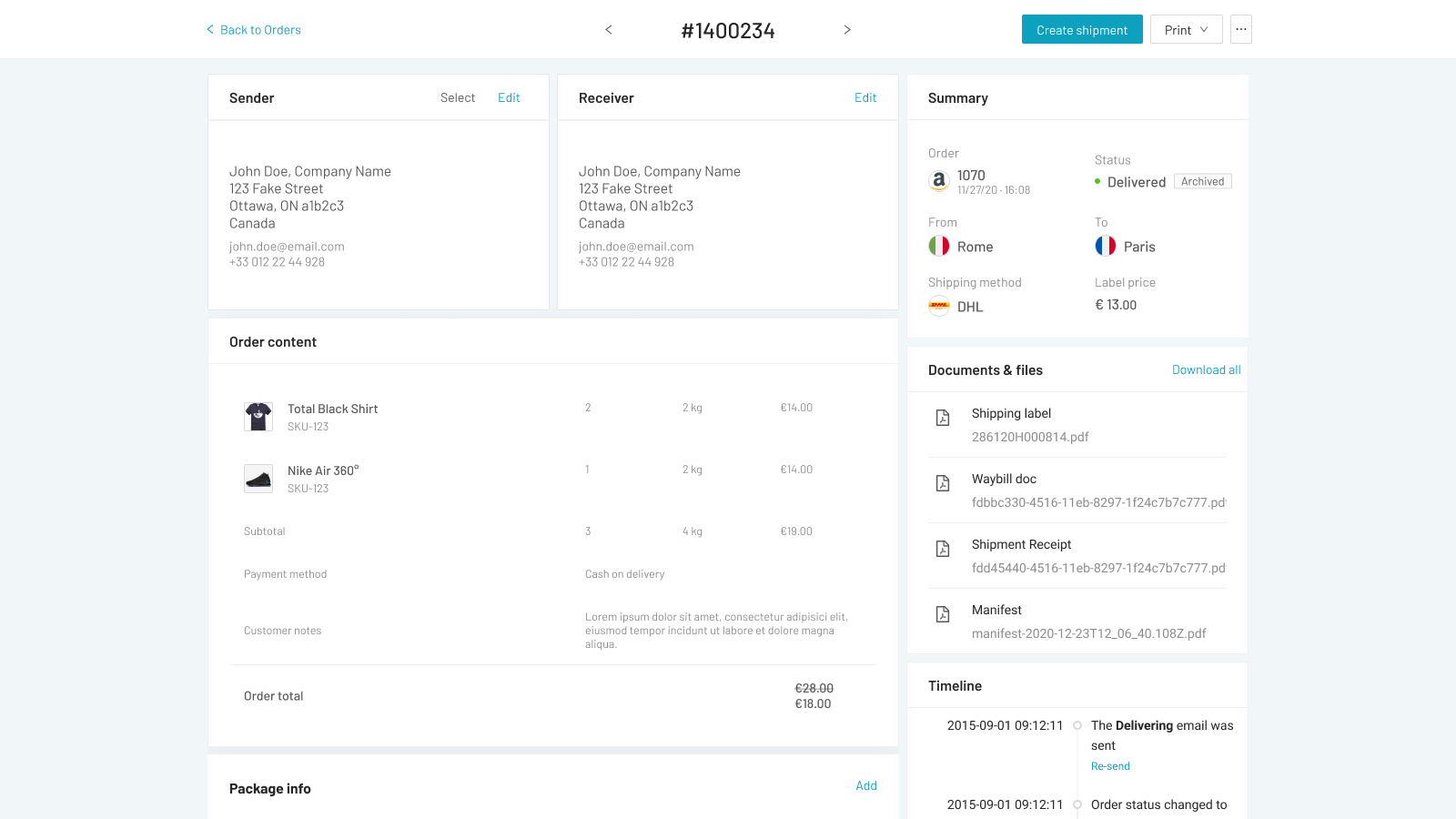Choose Select in the Sender panel
1456x819 pixels.
tap(458, 97)
